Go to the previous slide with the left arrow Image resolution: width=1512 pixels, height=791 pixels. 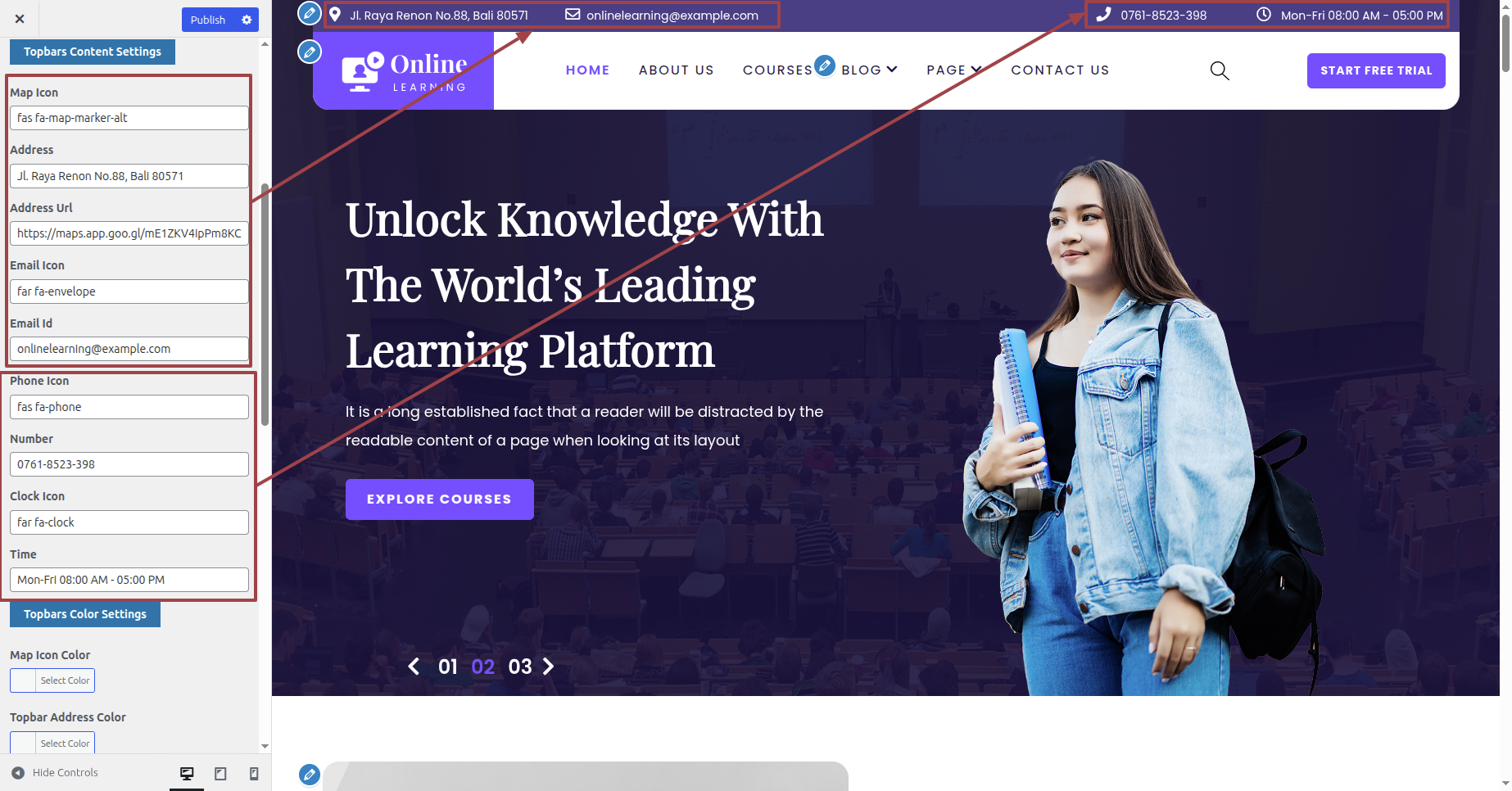[414, 667]
